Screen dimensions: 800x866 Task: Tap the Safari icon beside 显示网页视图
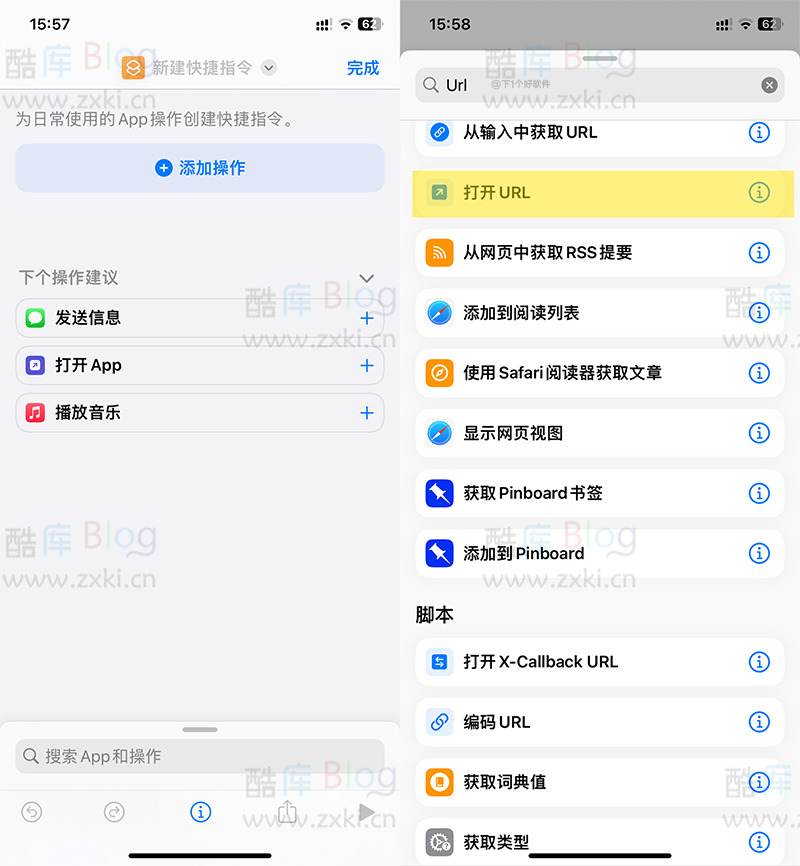437,433
